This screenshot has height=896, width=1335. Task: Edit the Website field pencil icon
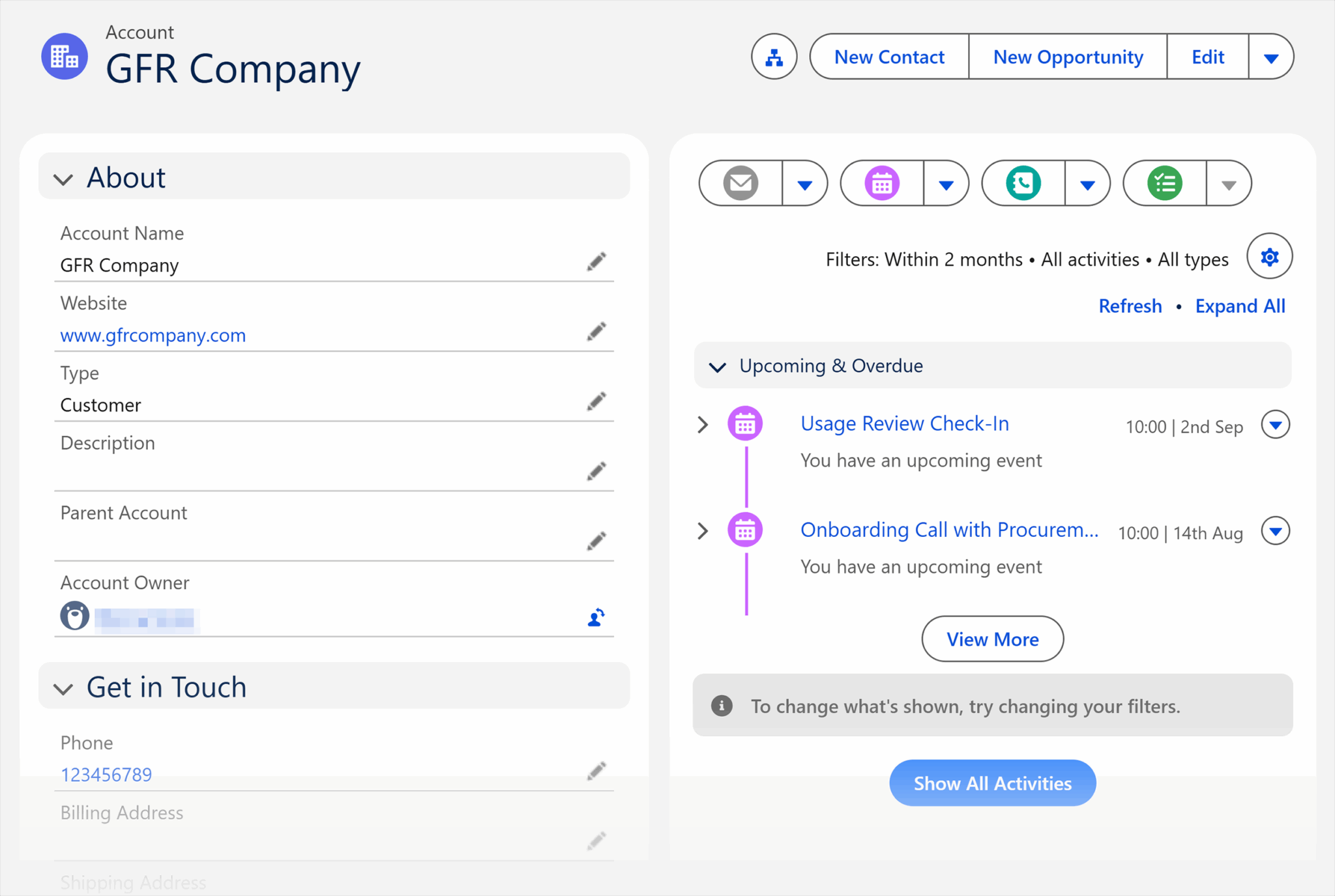click(596, 332)
